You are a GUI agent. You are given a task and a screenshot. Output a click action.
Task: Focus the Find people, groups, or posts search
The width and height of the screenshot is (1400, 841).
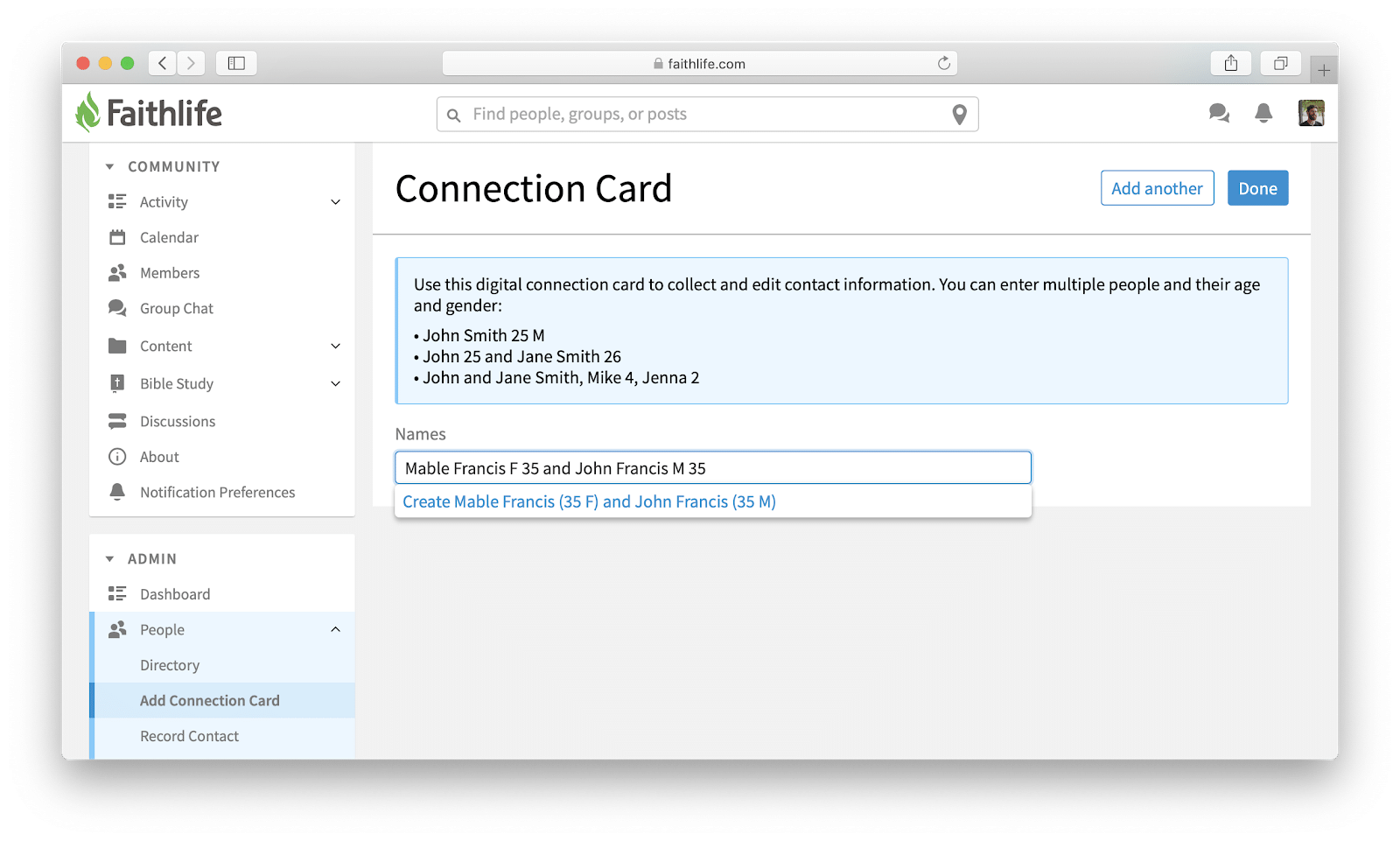707,115
